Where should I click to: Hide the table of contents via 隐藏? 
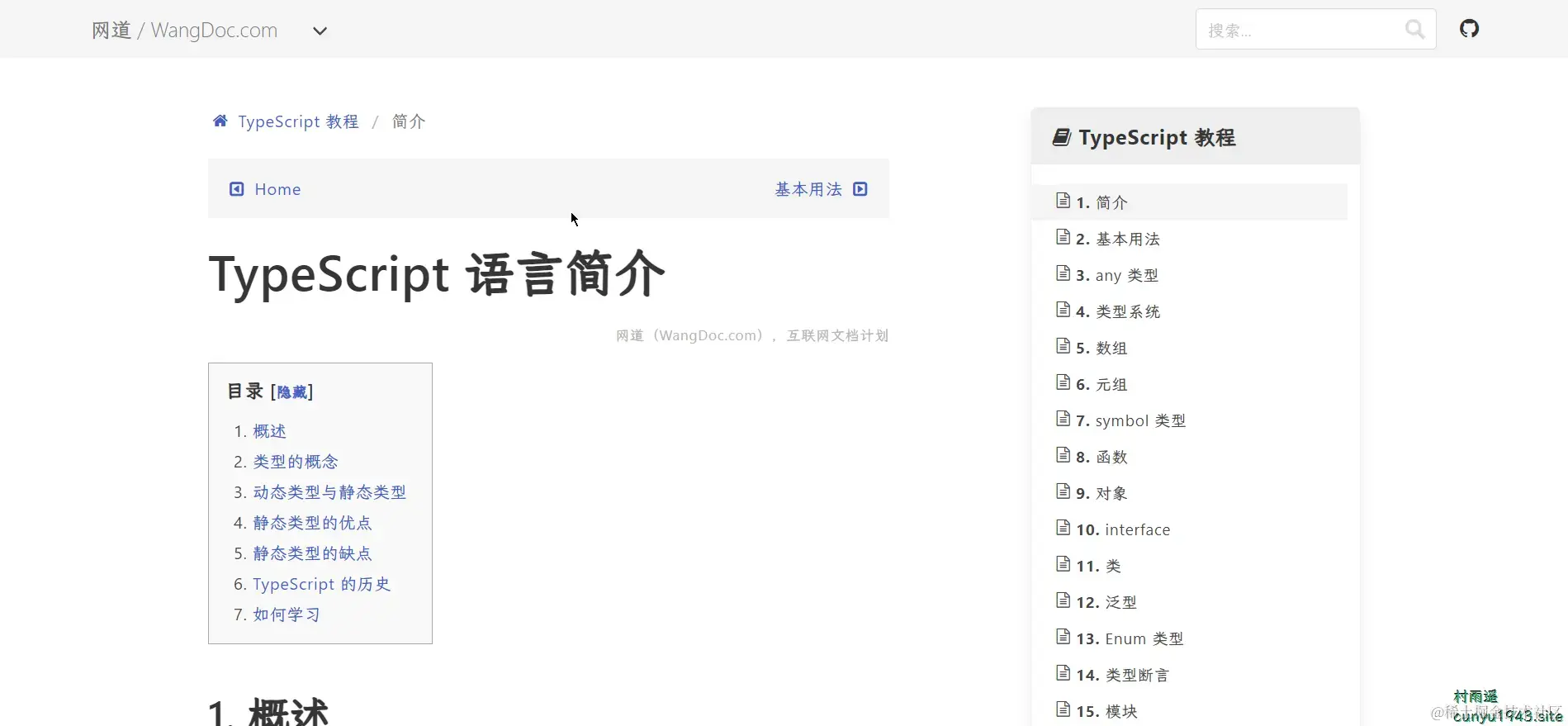(x=291, y=392)
